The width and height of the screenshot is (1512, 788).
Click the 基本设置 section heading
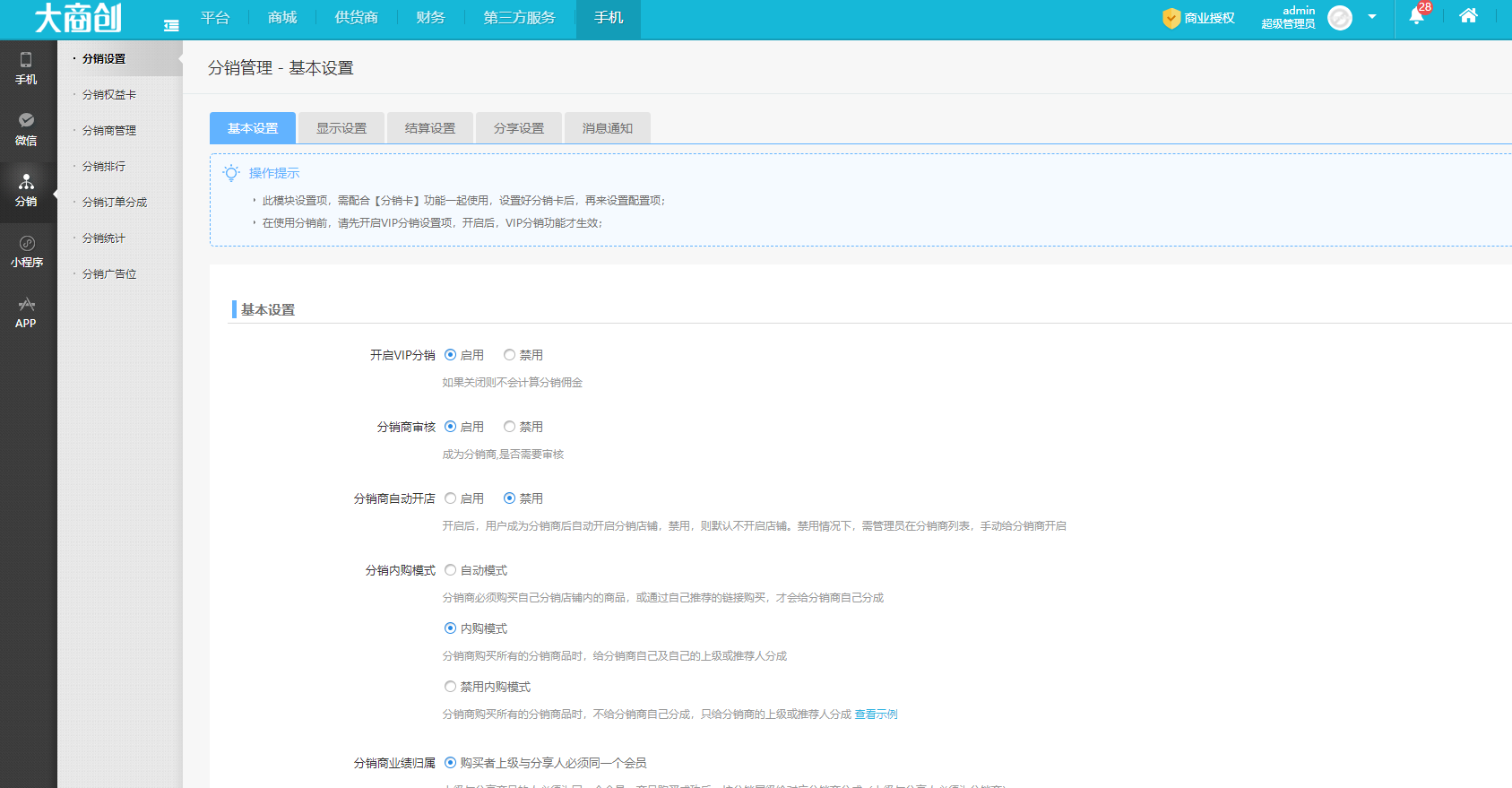(268, 309)
